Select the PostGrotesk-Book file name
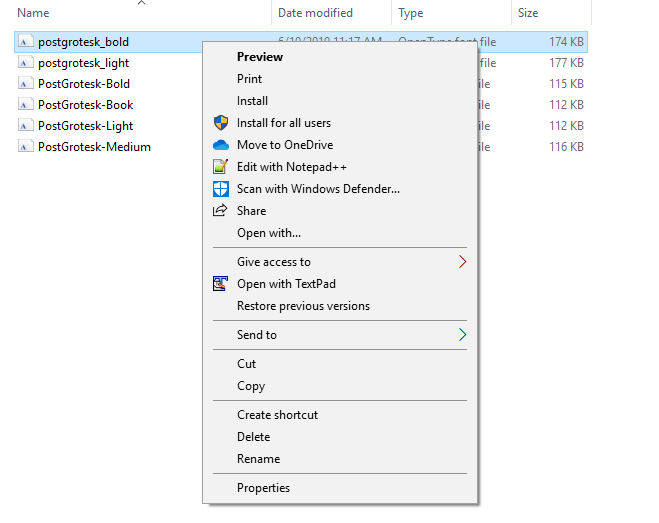This screenshot has width=659, height=523. [85, 105]
